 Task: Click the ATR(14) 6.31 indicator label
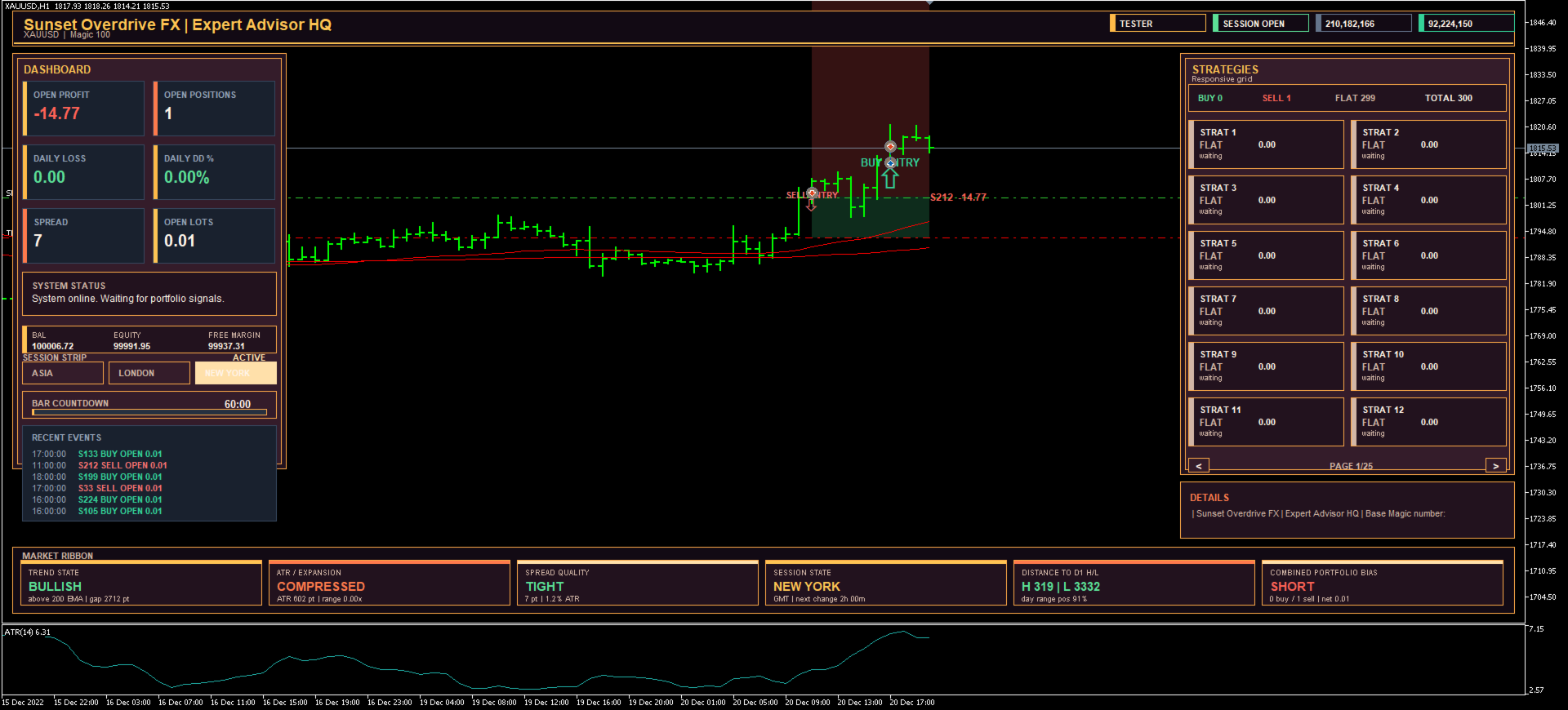[28, 632]
